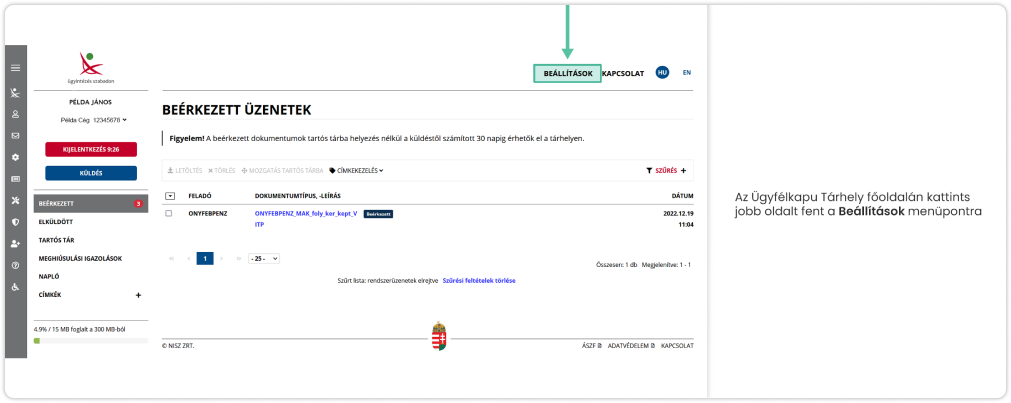Click the storage usage progress bar
This screenshot has height=403, width=1011.
pyautogui.click(x=90, y=340)
